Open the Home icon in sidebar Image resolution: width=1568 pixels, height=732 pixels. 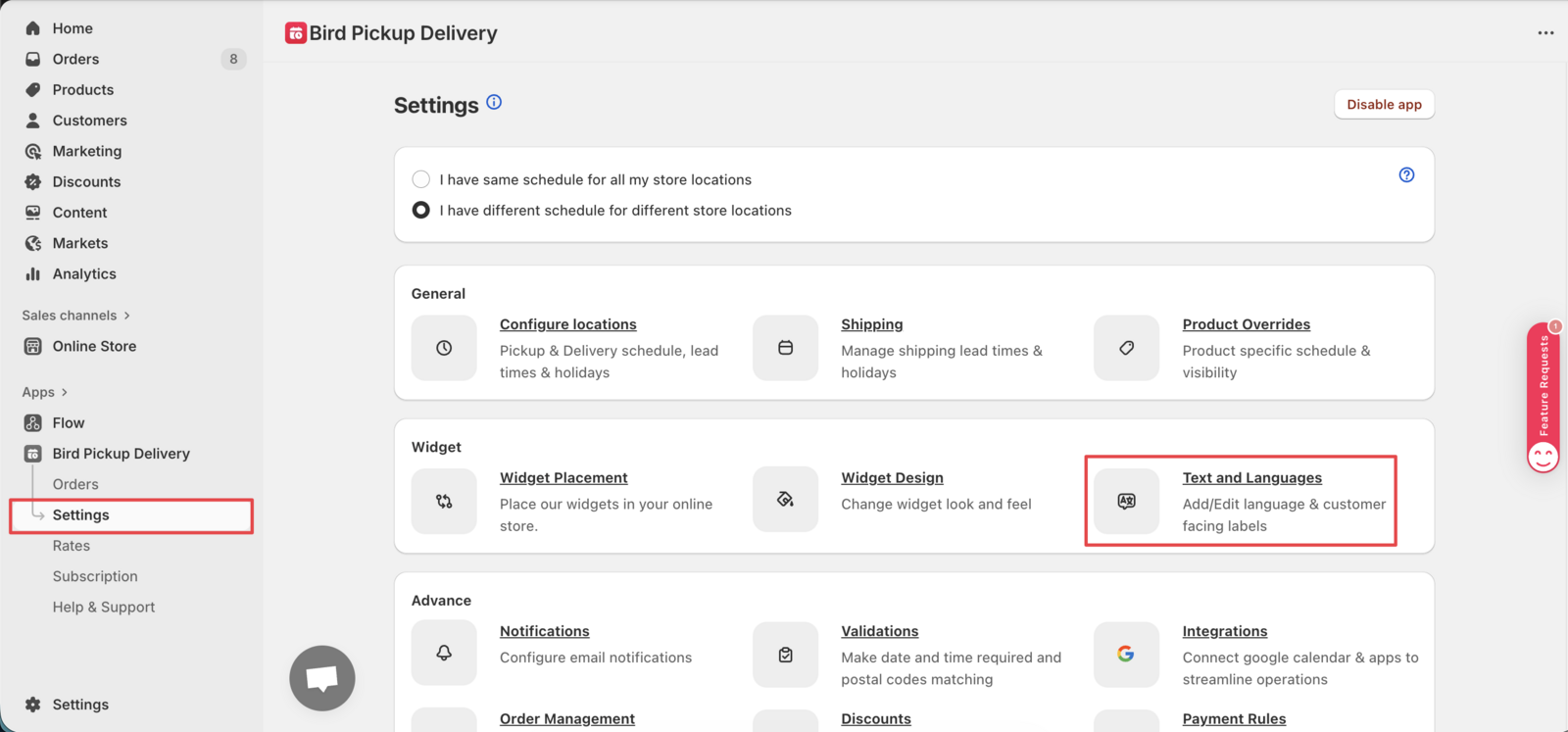pyautogui.click(x=33, y=28)
